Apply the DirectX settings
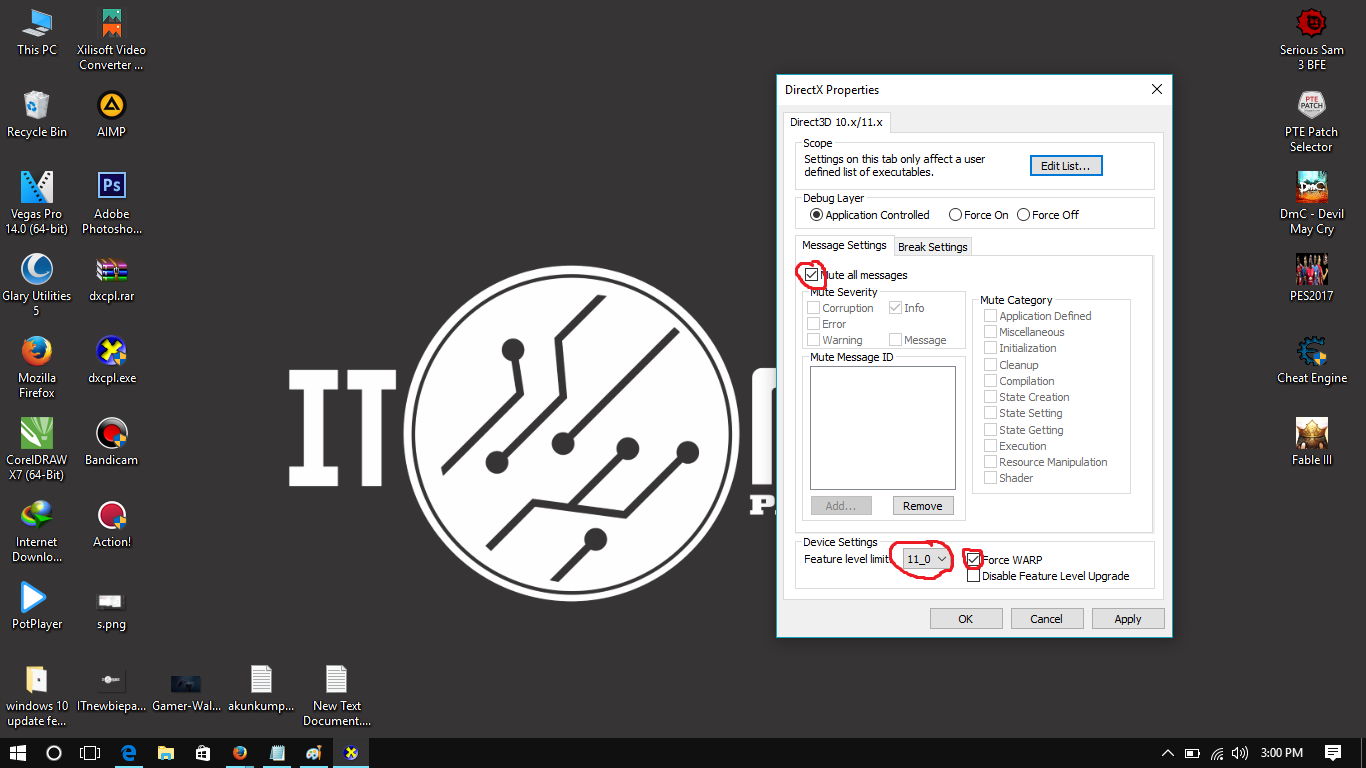Screen dimensions: 1366x768 (1127, 618)
